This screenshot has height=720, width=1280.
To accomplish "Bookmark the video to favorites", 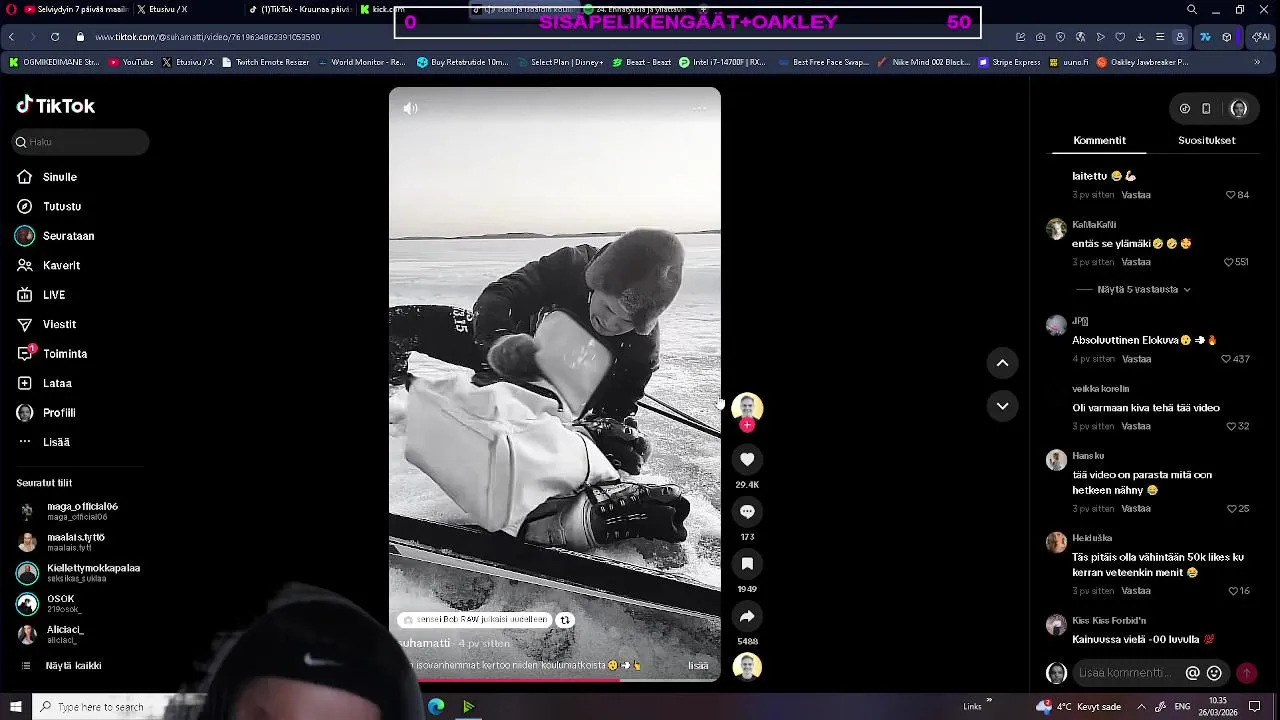I will 747,564.
